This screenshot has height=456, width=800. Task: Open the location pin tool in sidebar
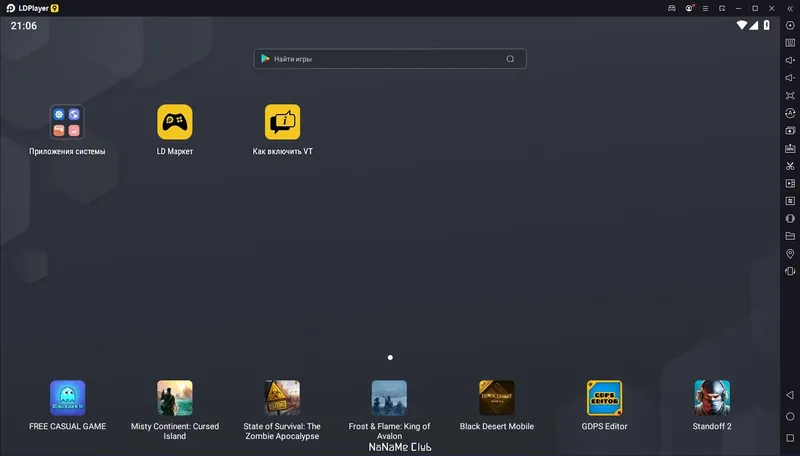click(790, 254)
